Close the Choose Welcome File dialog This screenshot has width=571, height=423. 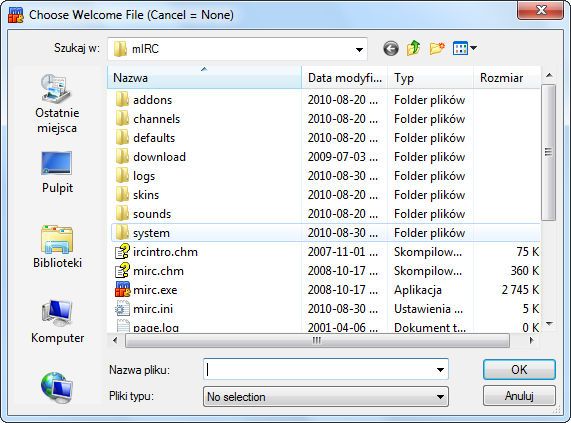(x=541, y=10)
